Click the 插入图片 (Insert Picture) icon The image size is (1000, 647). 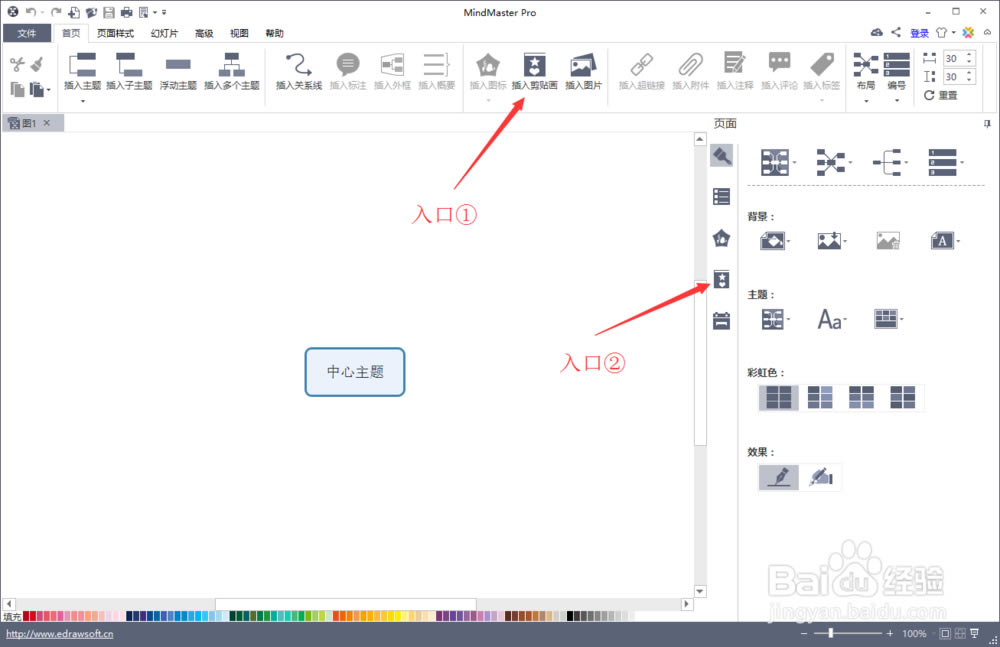tap(583, 70)
